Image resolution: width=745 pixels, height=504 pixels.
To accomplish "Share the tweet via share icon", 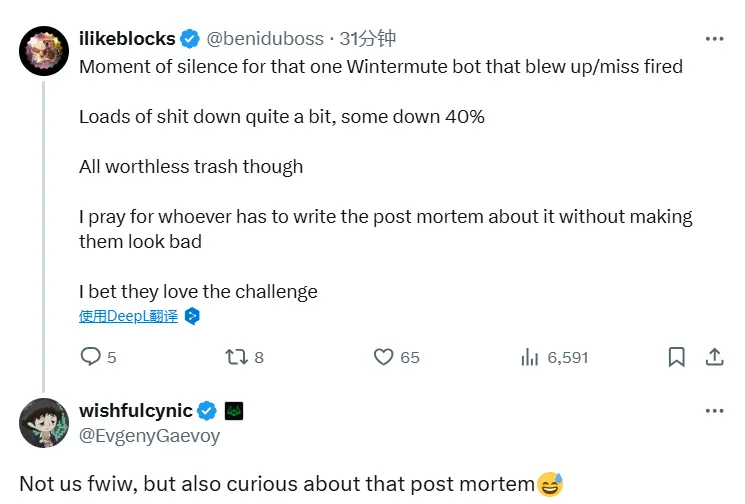I will [715, 357].
